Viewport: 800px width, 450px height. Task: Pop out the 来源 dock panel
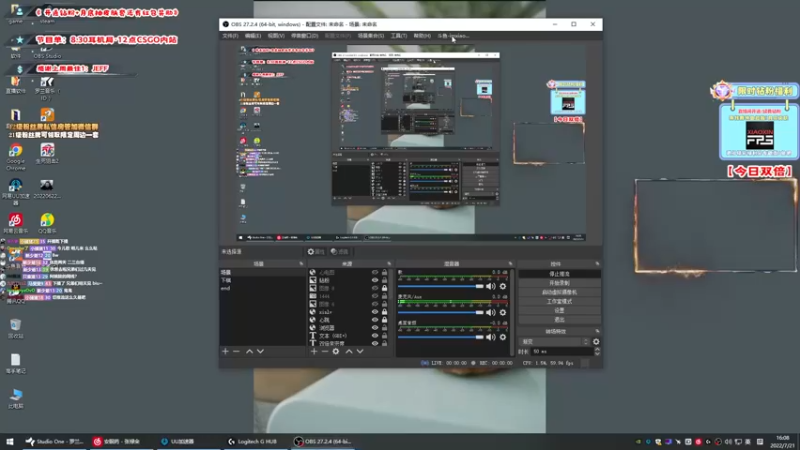click(x=389, y=264)
